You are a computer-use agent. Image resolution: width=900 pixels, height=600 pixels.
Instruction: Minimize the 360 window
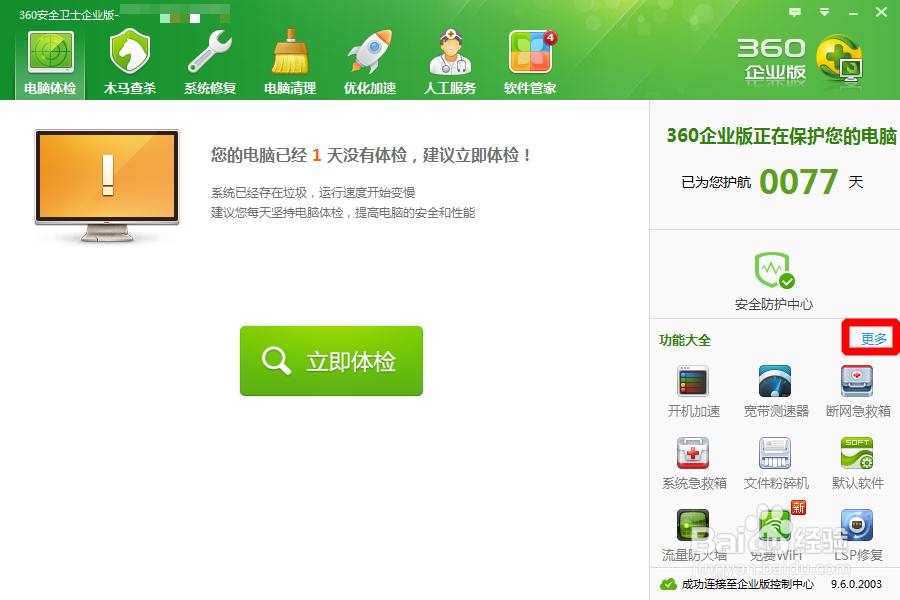click(x=854, y=13)
